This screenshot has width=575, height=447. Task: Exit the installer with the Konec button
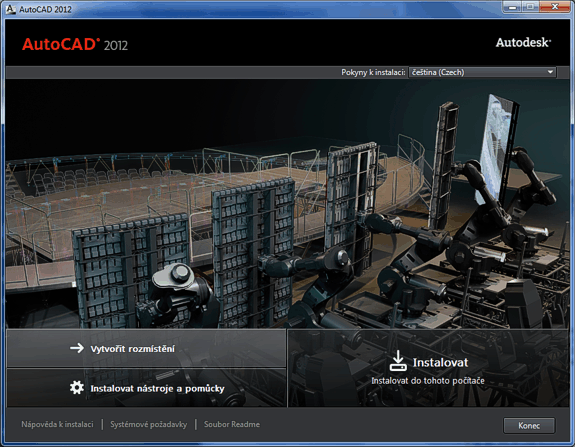coord(529,426)
